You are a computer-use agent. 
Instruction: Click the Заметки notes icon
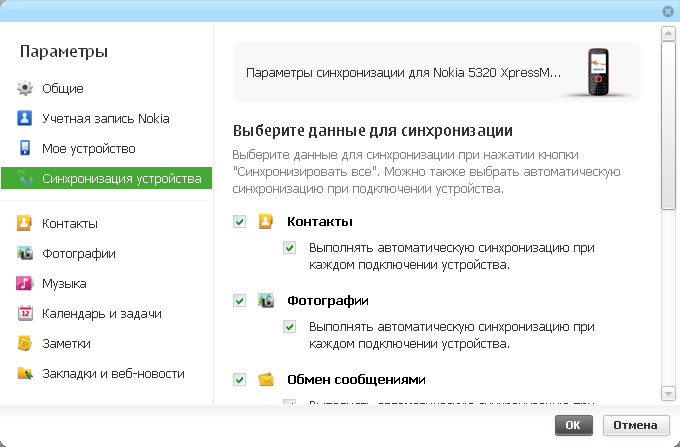(25, 344)
